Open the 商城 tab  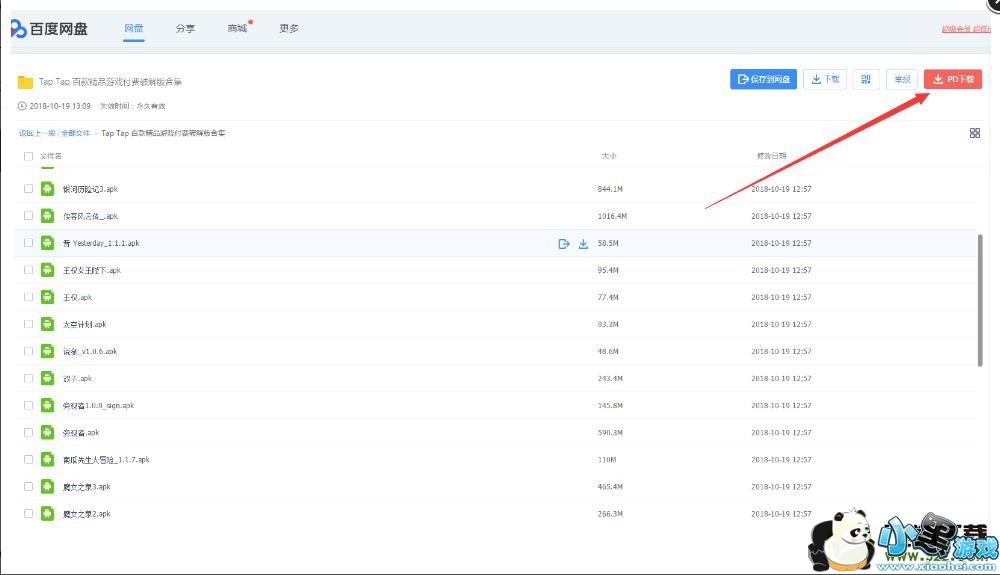(x=237, y=29)
